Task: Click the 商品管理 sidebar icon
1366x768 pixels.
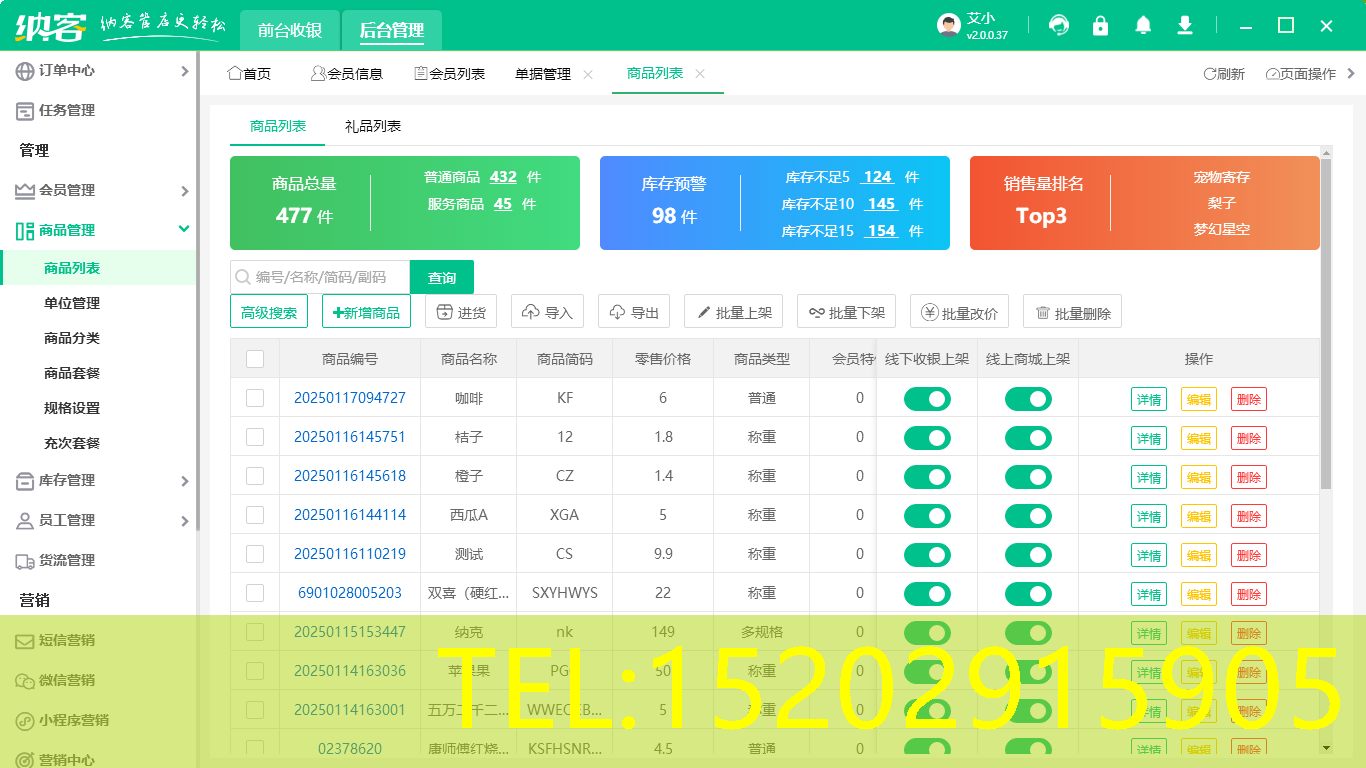Action: pyautogui.click(x=25, y=231)
